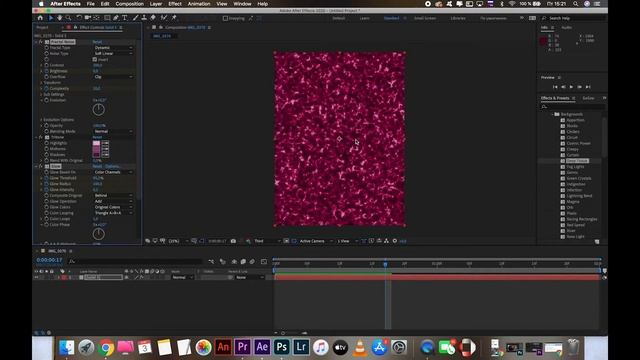This screenshot has width=640, height=360.
Task: Collapse the Backgrounds folder in Effects & Presets
Action: (553, 114)
